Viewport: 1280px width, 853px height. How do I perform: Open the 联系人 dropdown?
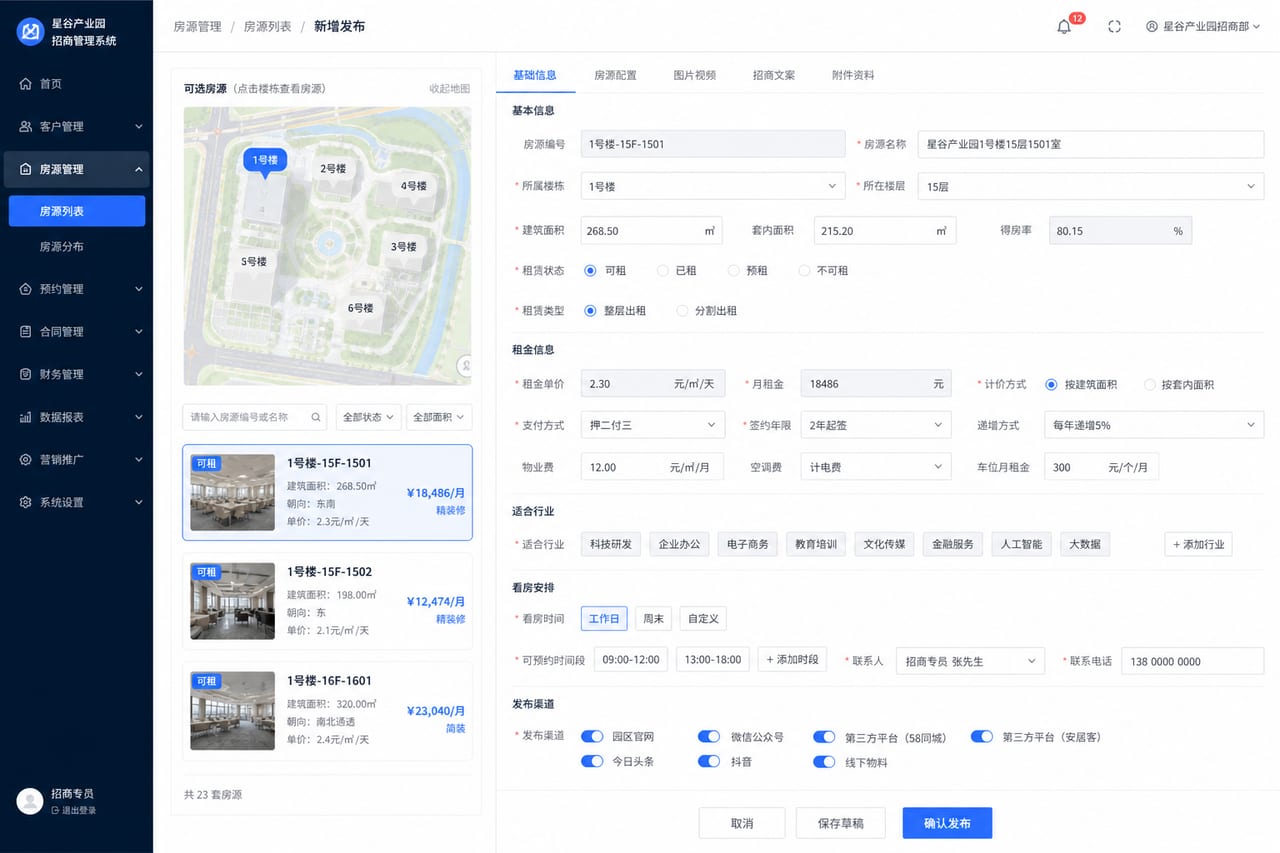pos(970,661)
